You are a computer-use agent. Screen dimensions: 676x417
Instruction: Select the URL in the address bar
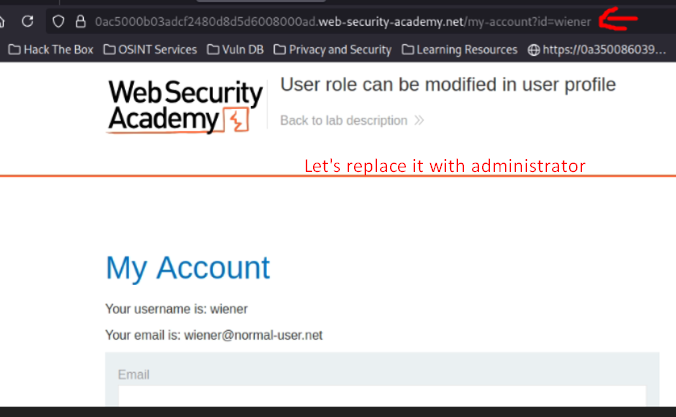point(343,22)
